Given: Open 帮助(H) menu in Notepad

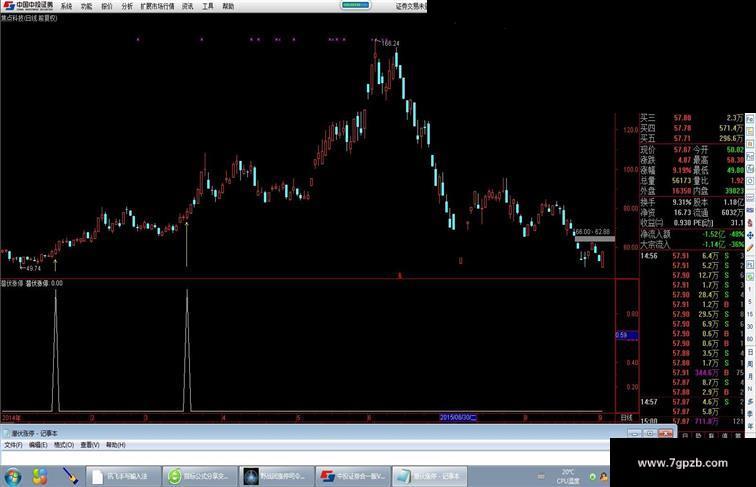Looking at the screenshot, I should 116,445.
